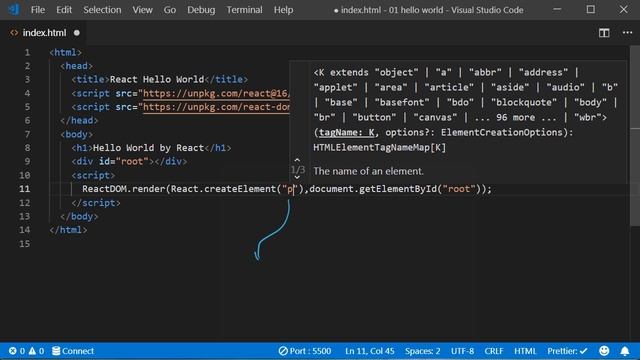Click the errors count in status bar
The height and width of the screenshot is (360, 640).
[17, 351]
